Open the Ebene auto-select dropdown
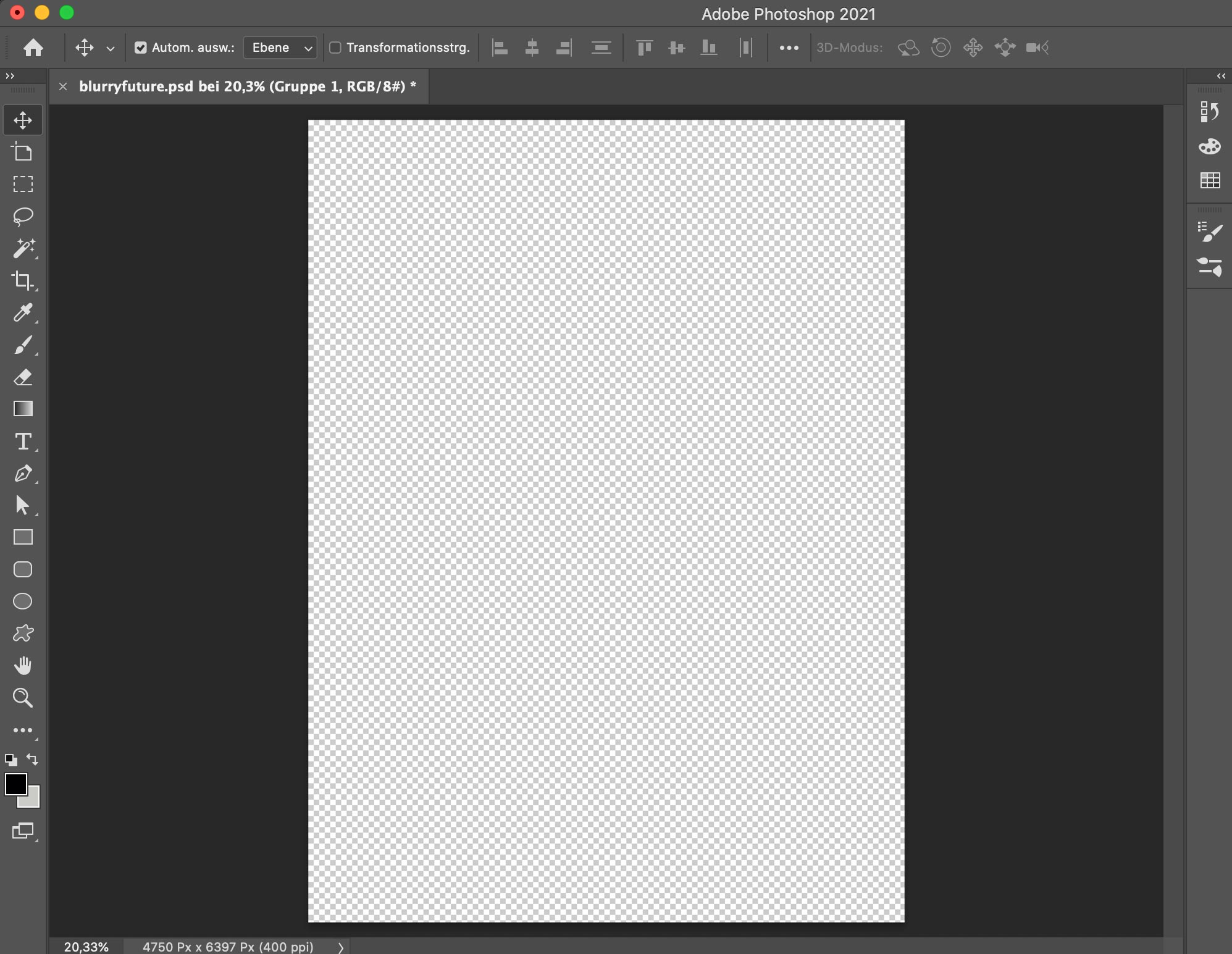1232x954 pixels. pyautogui.click(x=280, y=48)
